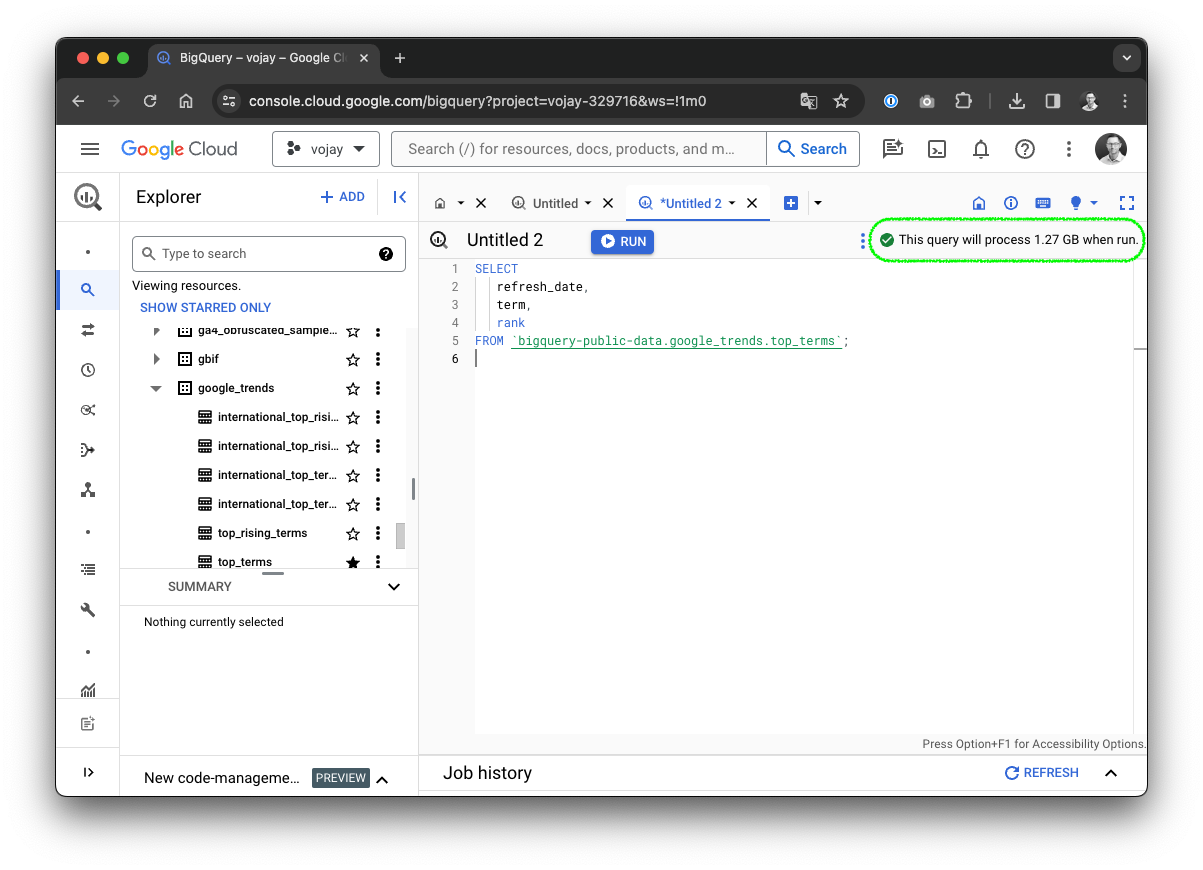
Task: Click the BigQuery home icon above the editor
Action: click(978, 203)
